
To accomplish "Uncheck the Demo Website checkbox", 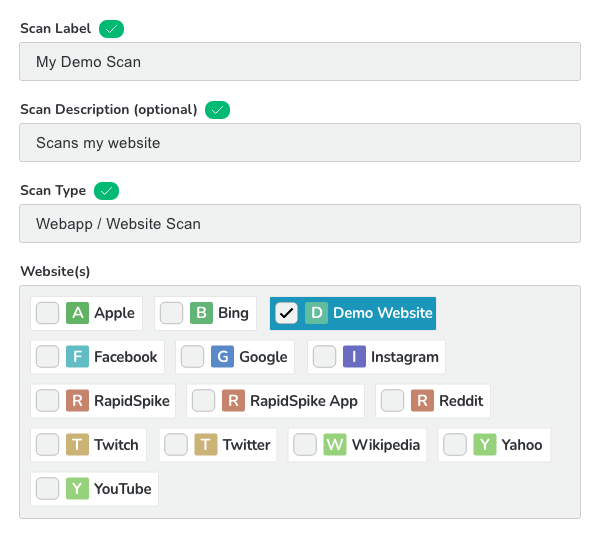I will pyautogui.click(x=287, y=313).
